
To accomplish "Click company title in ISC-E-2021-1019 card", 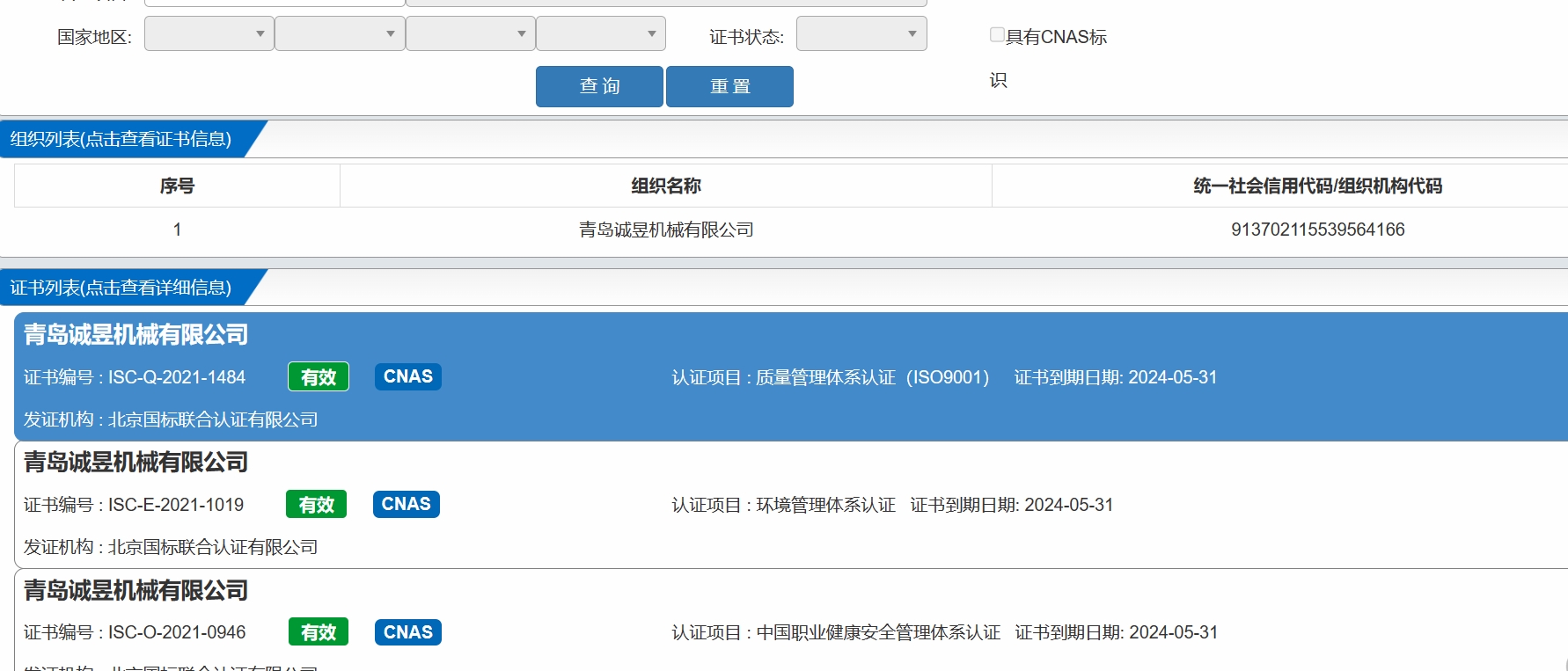I will [x=136, y=462].
